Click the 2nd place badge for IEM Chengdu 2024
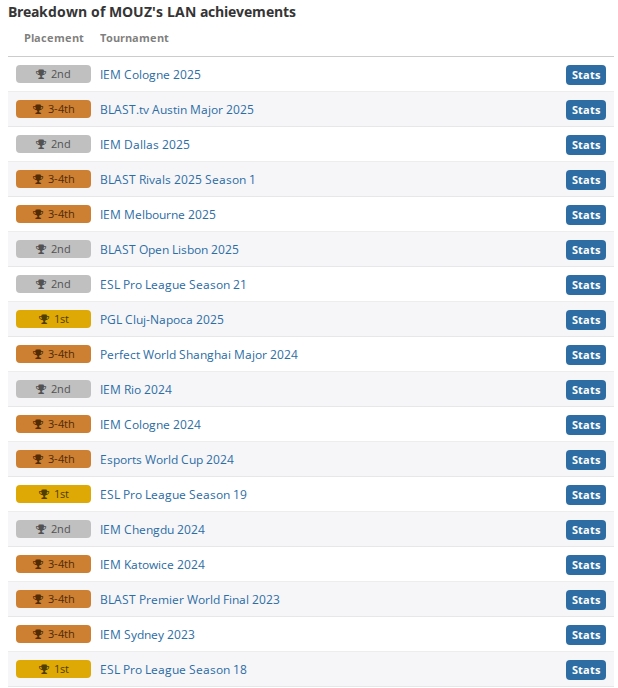Screen dimensions: 618x688 (x=54, y=529)
